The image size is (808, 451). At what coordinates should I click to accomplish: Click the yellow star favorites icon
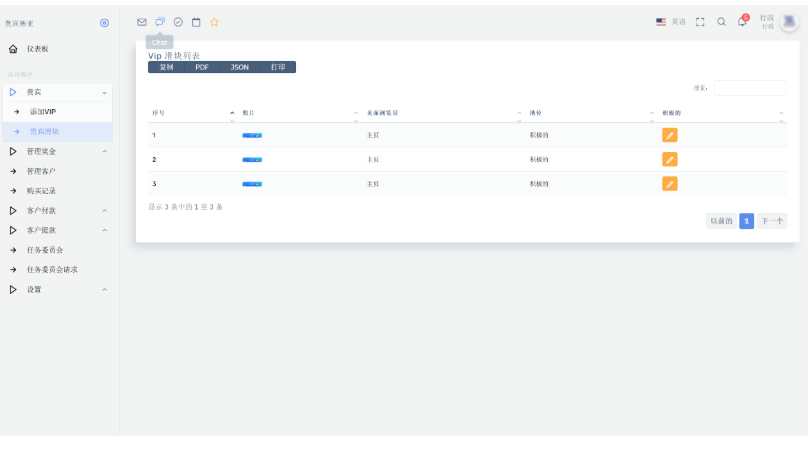(214, 22)
